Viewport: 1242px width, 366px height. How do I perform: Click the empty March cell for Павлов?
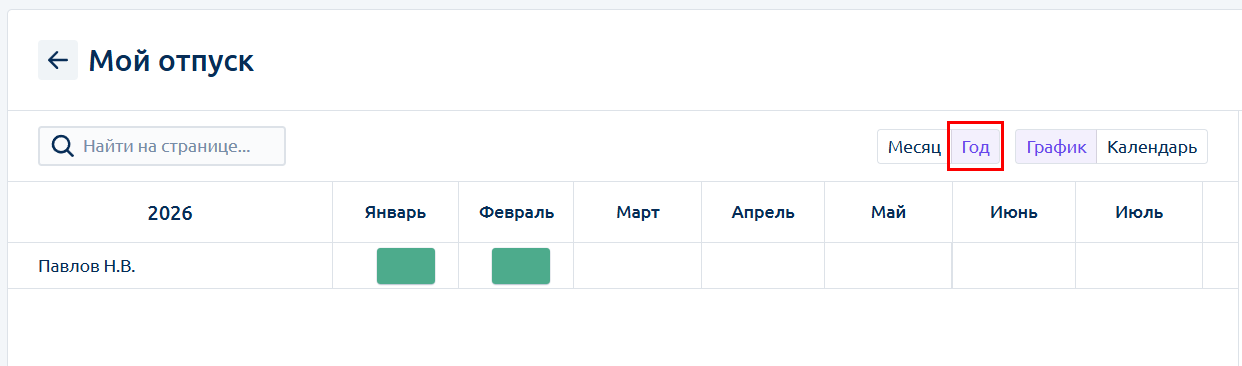click(x=638, y=266)
